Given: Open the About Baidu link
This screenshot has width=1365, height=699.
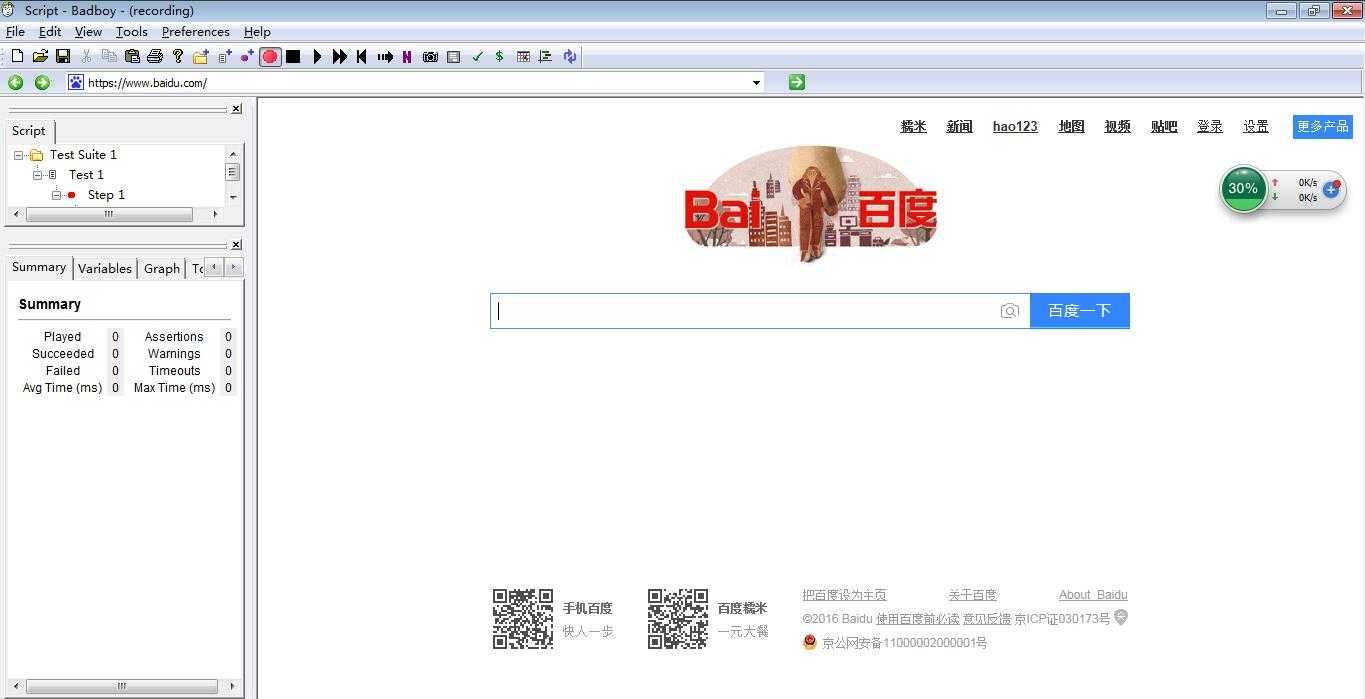Looking at the screenshot, I should click(1093, 595).
